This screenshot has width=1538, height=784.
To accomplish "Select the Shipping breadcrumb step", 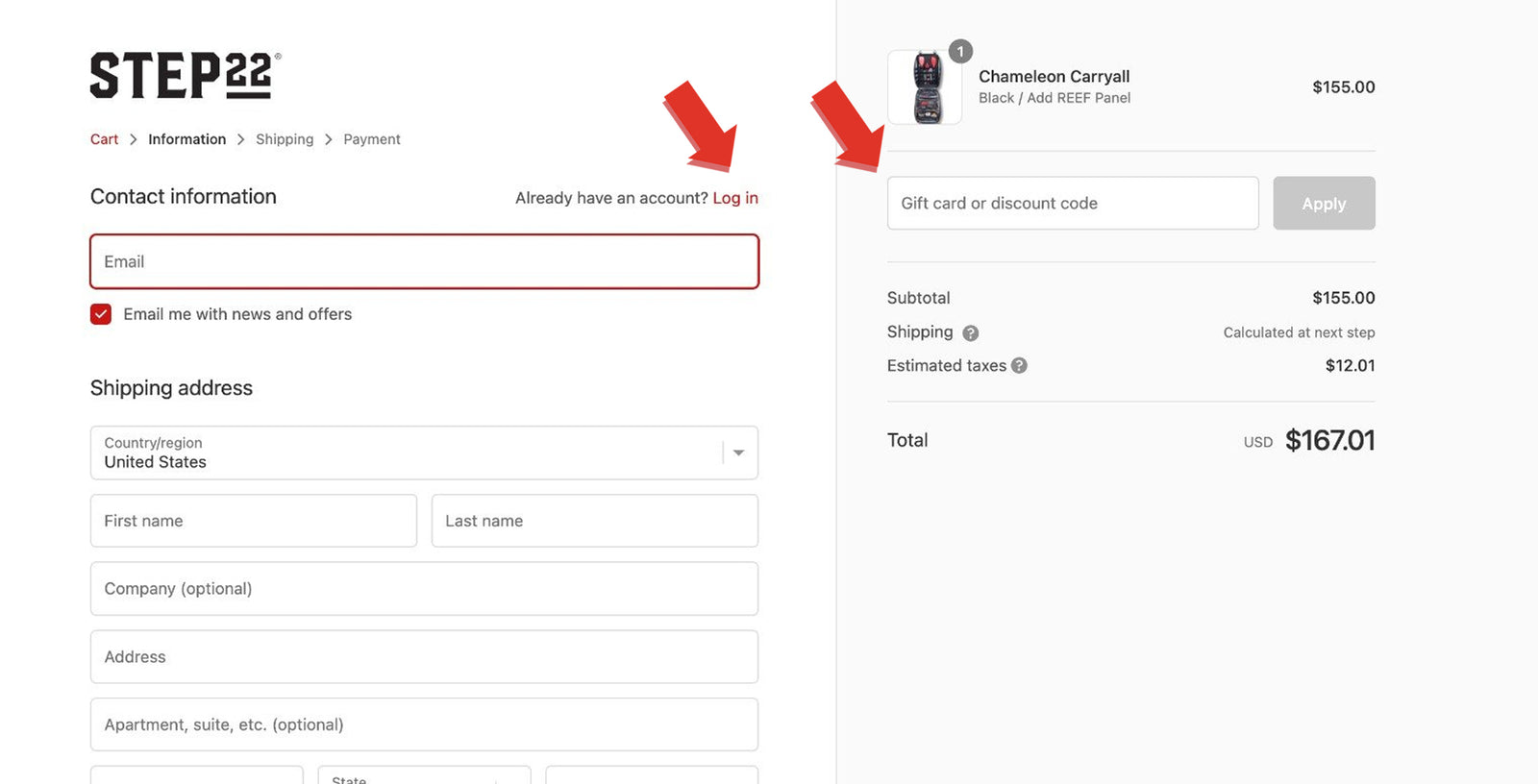I will coord(285,139).
